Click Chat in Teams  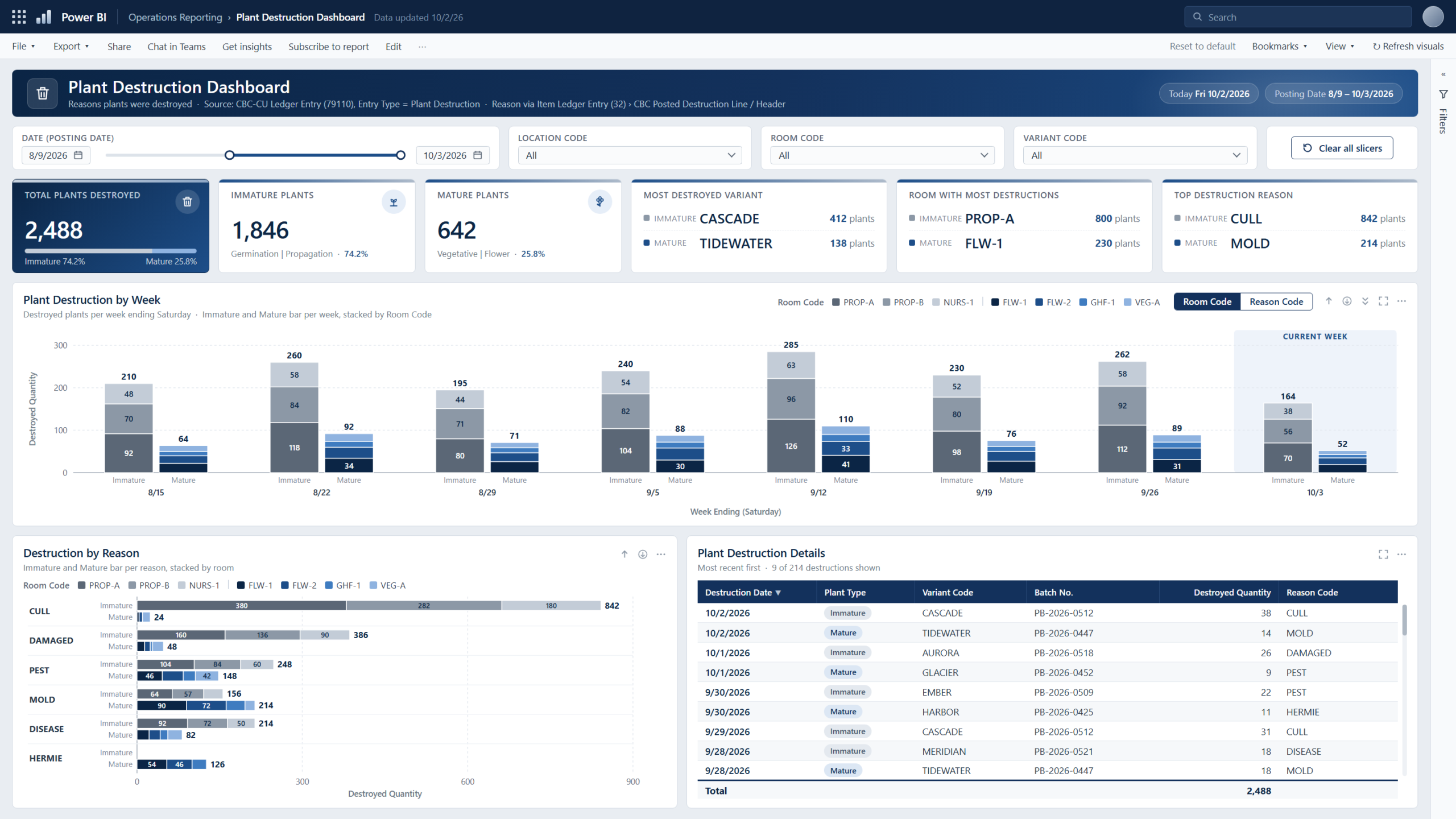[176, 47]
